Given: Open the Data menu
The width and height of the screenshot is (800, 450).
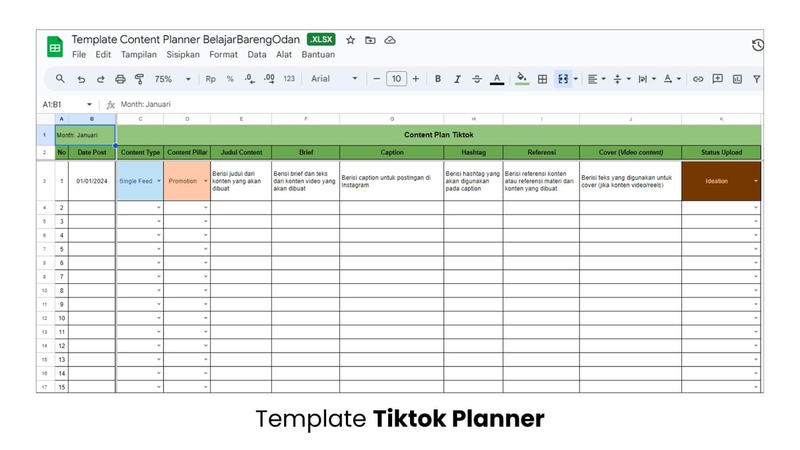Looking at the screenshot, I should click(x=257, y=55).
